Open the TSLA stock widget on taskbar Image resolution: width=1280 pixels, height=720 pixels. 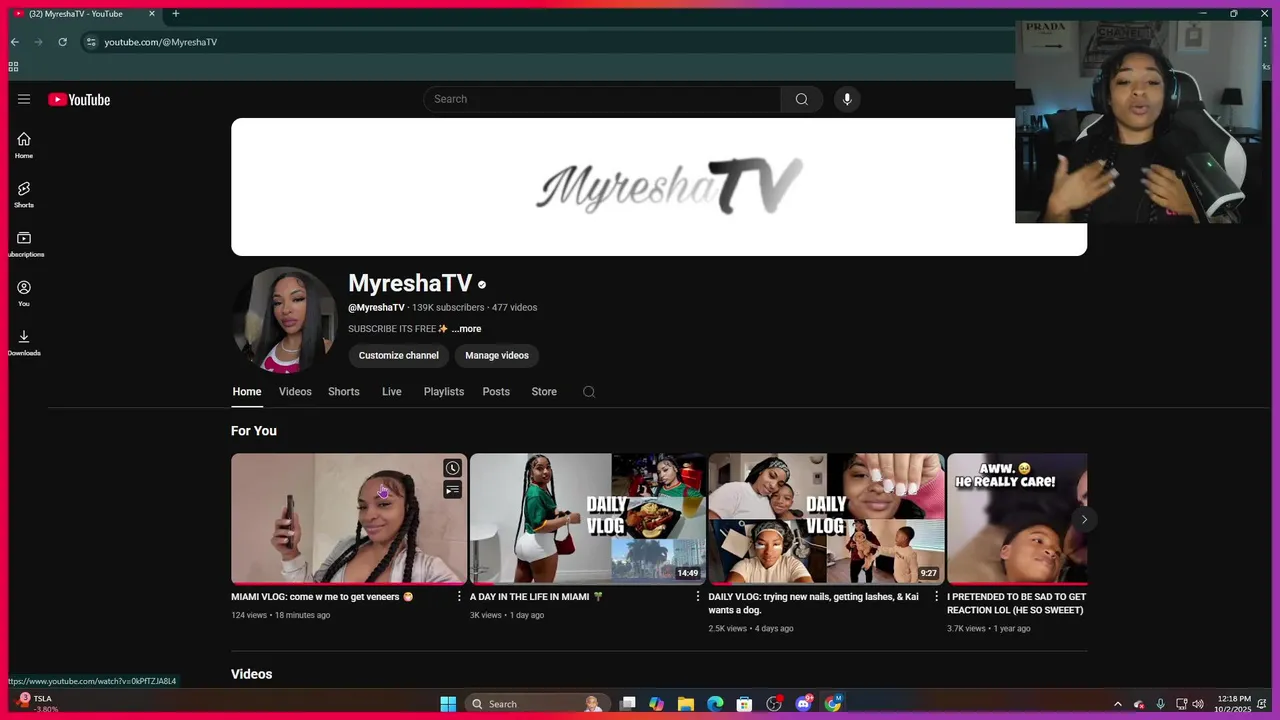36,704
